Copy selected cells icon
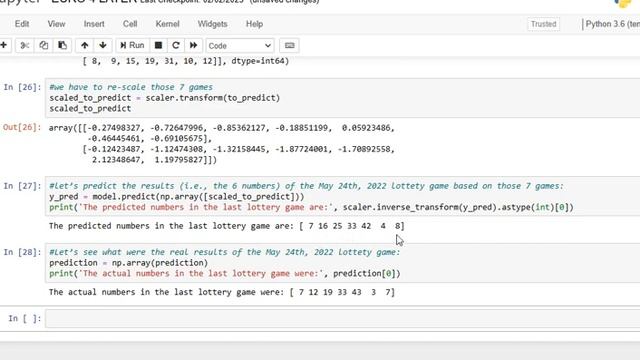Image resolution: width=640 pixels, height=360 pixels. [x=44, y=45]
